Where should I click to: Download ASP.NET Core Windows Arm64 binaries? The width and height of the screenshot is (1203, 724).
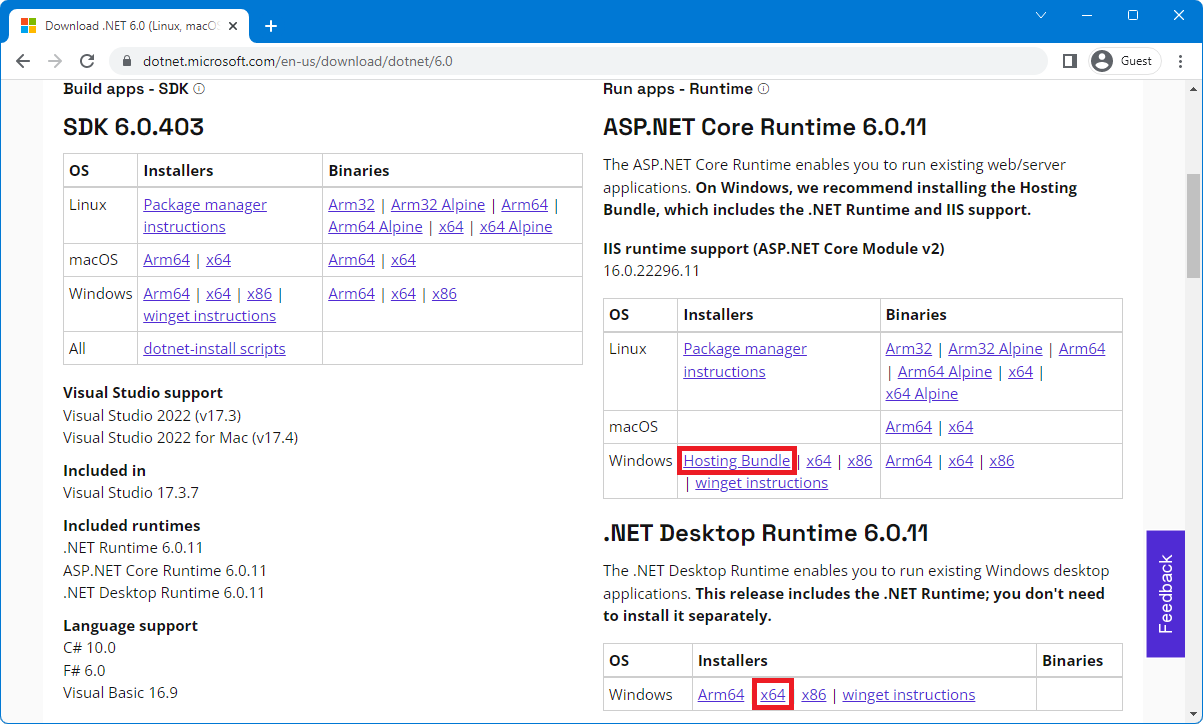pyautogui.click(x=908, y=460)
